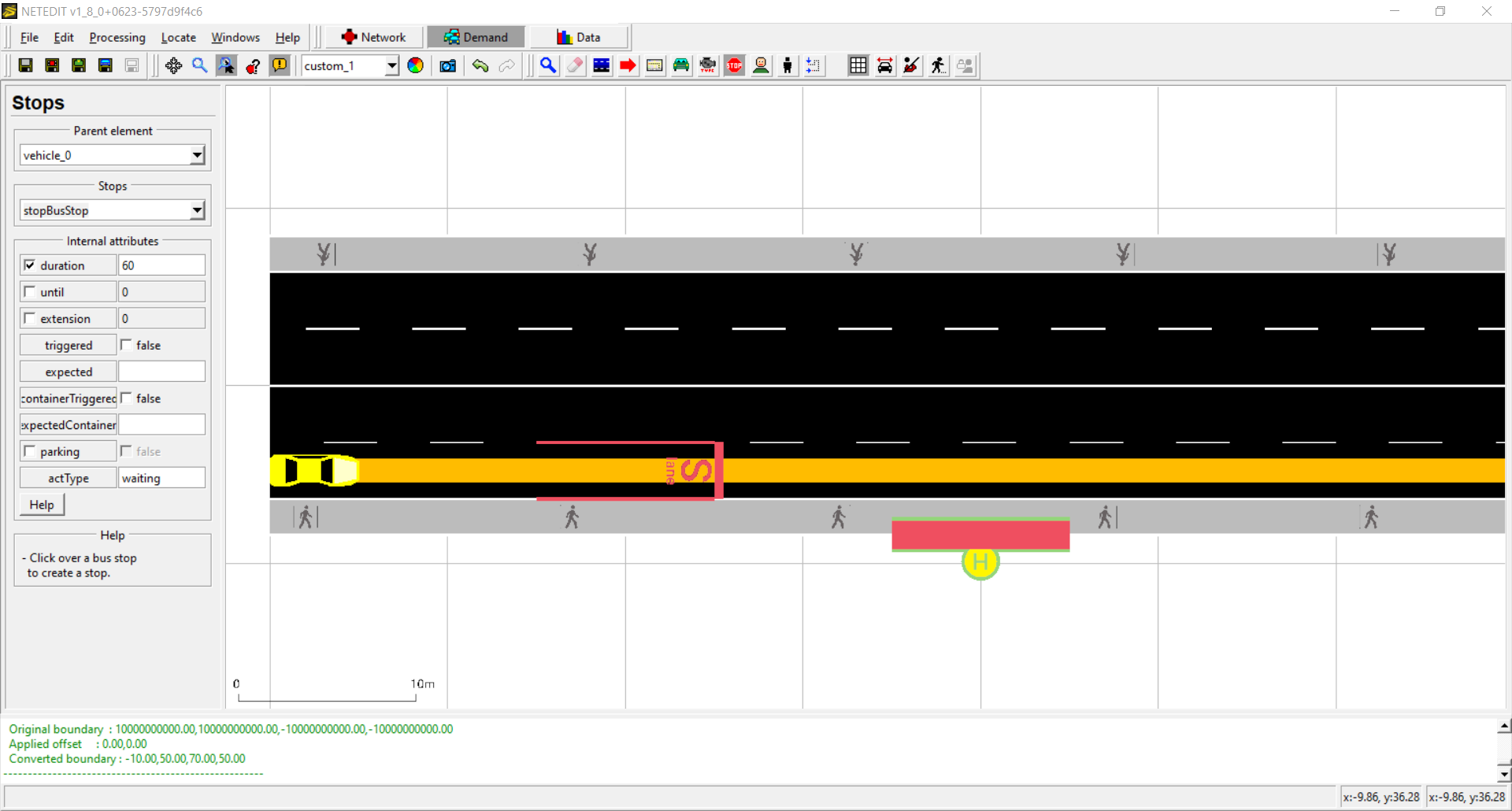Enable the parking checkbox
Viewport: 1512px width, 811px height.
point(30,451)
